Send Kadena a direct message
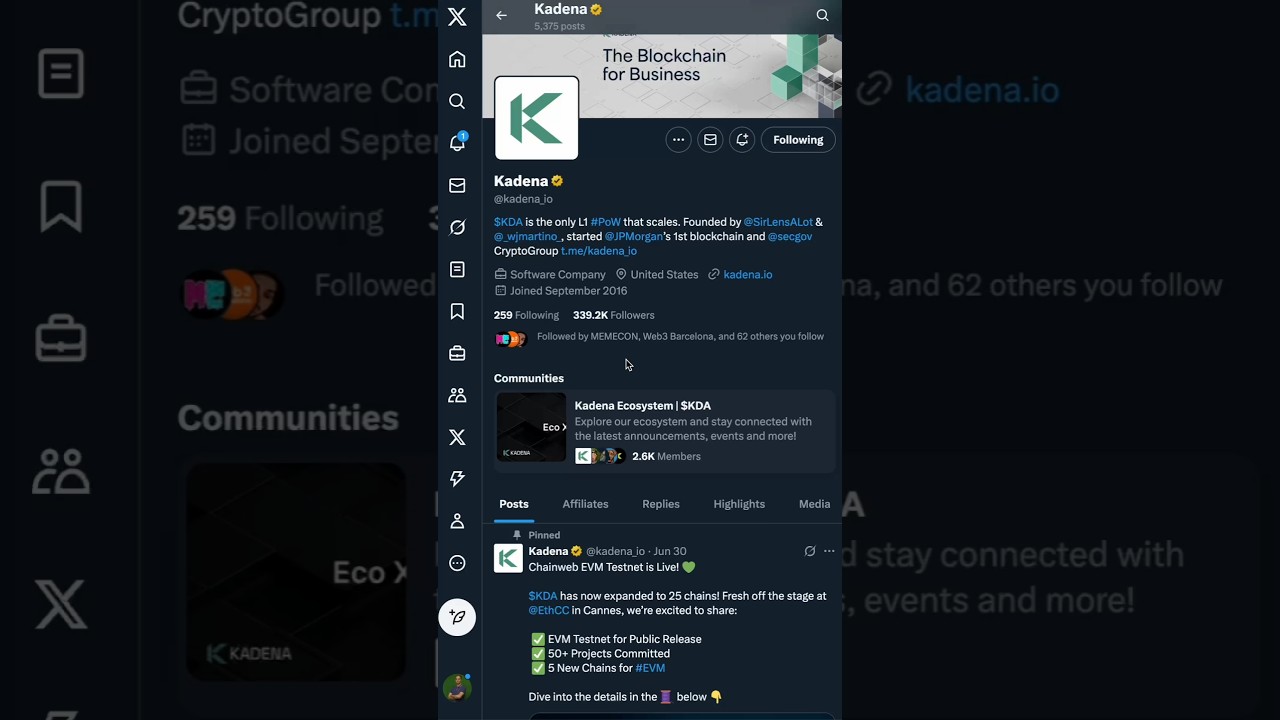 point(710,140)
